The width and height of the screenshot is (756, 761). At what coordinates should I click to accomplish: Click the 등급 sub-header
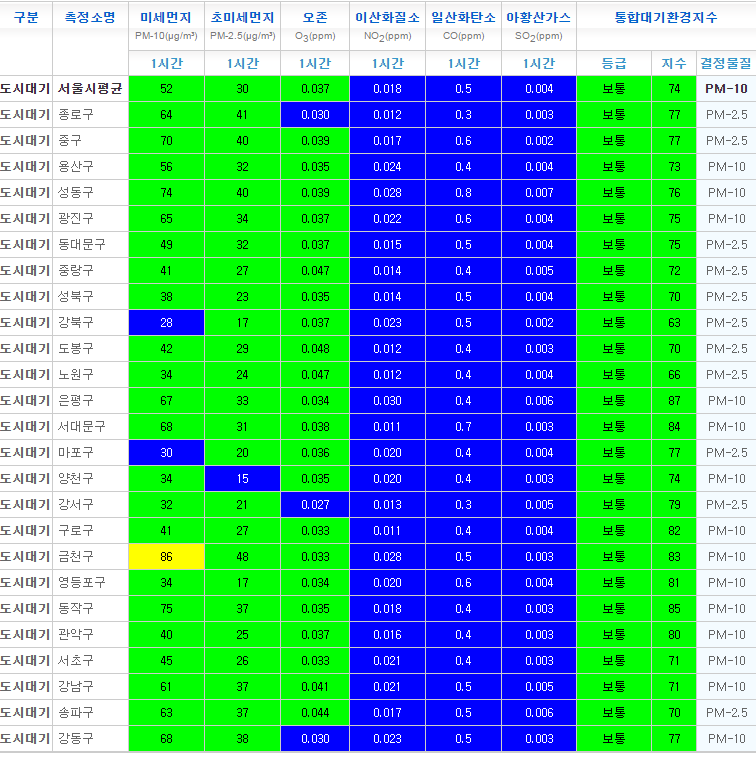[x=614, y=63]
